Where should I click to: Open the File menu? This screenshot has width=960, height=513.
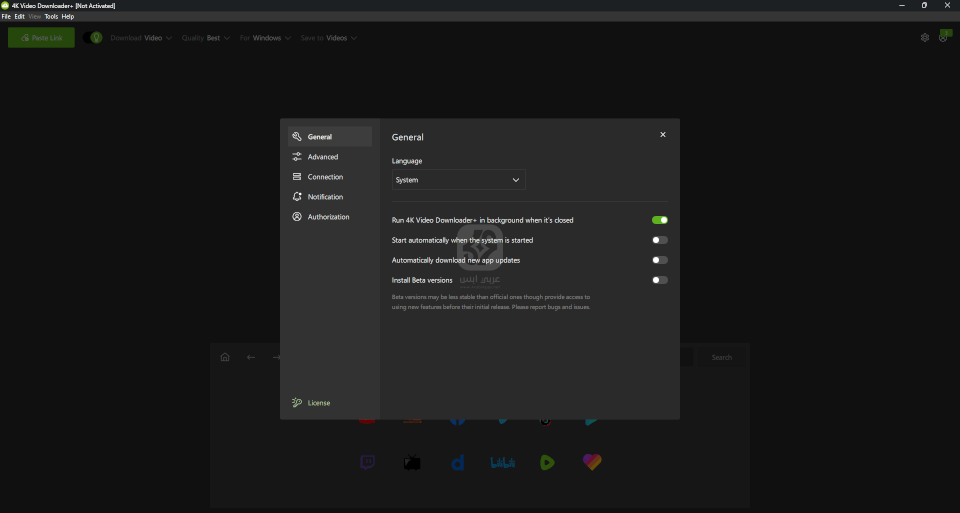tap(6, 17)
